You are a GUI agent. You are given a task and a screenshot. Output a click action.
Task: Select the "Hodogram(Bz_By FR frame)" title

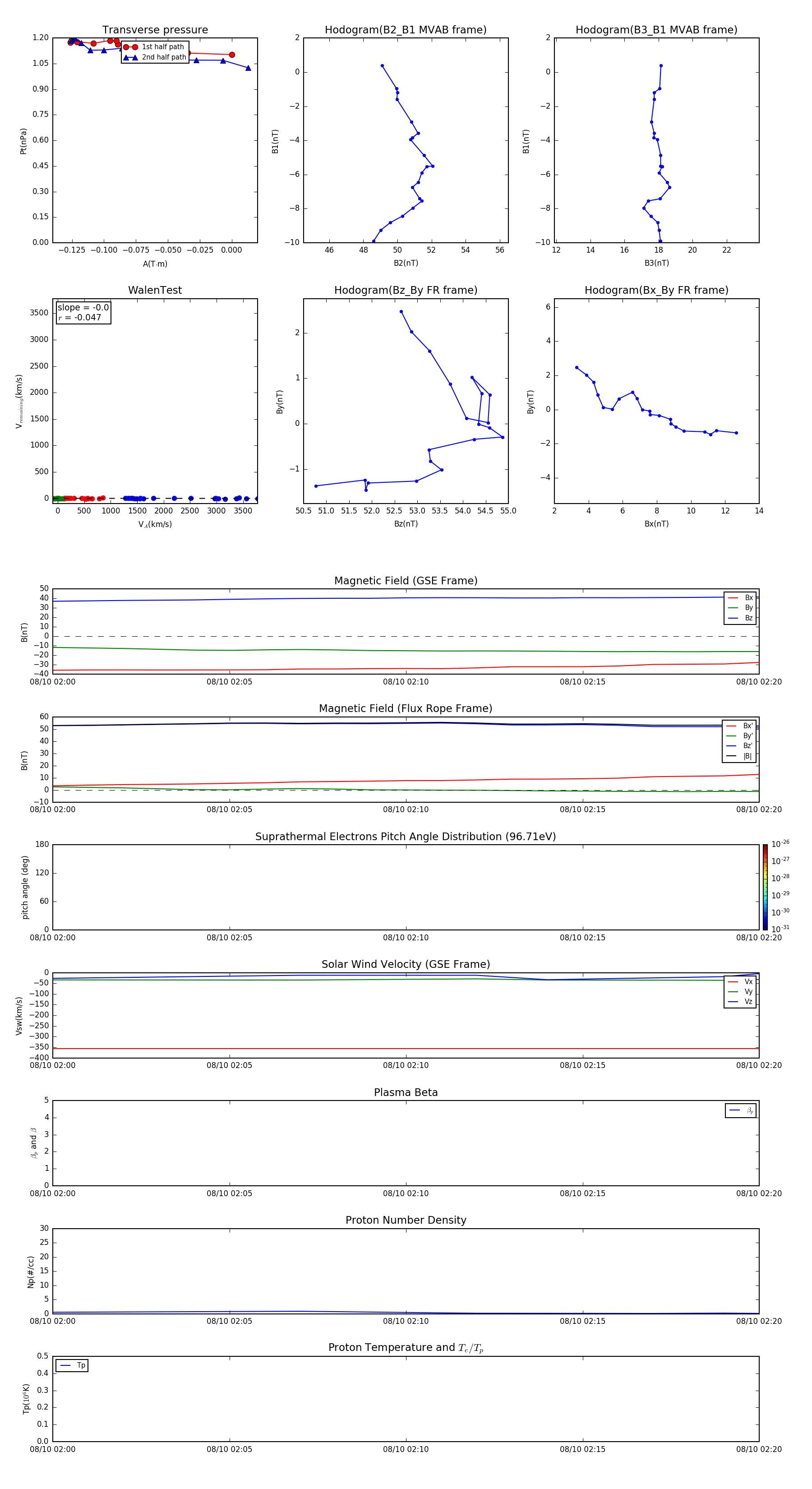(x=406, y=290)
